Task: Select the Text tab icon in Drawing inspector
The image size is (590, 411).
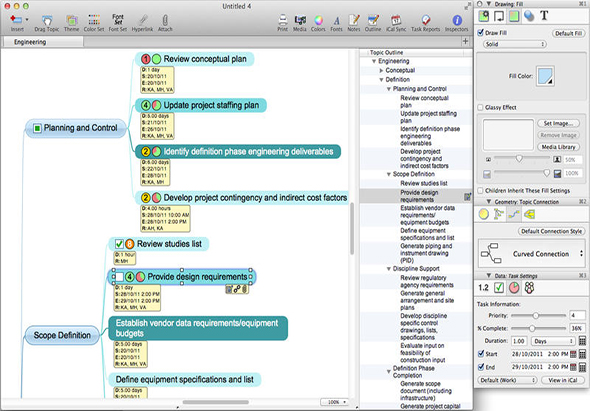Action: pyautogui.click(x=544, y=16)
